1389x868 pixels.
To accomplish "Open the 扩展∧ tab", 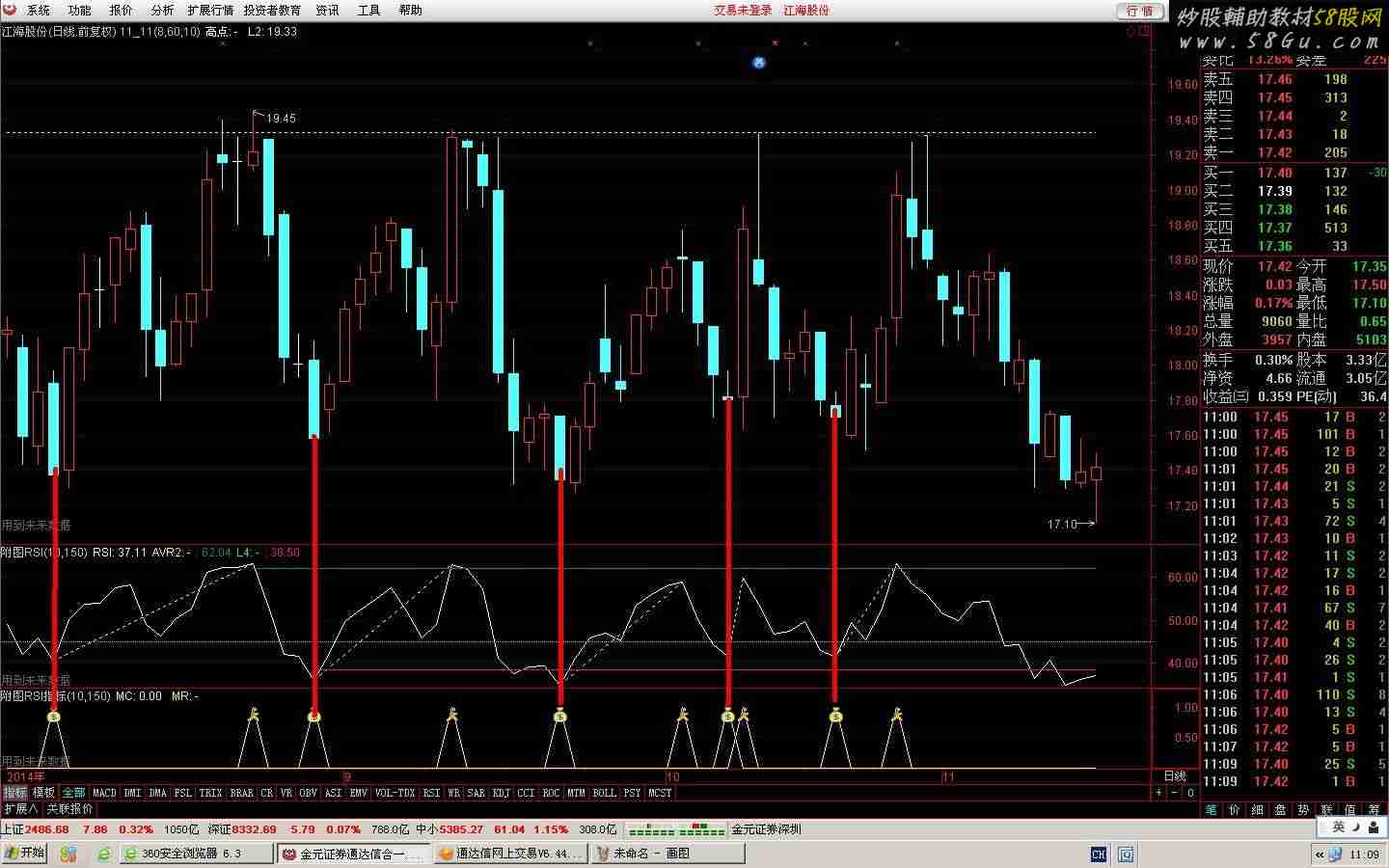I will pos(19,809).
